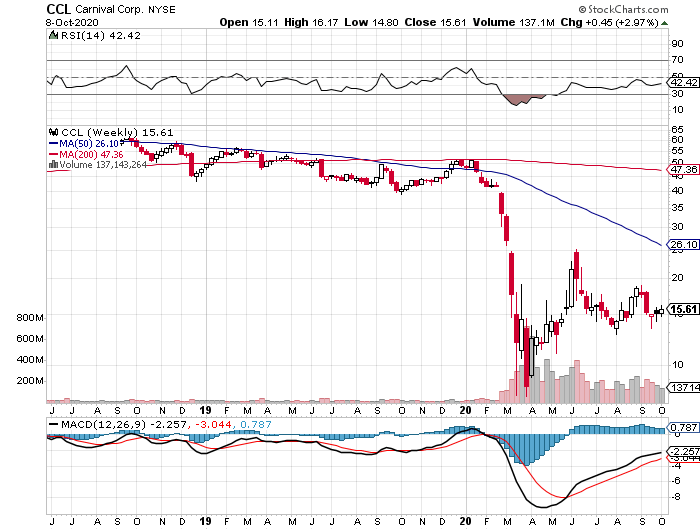Click the Chg +0.45 (+2.97%) value
Image resolution: width=700 pixels, height=530 pixels.
[609, 22]
